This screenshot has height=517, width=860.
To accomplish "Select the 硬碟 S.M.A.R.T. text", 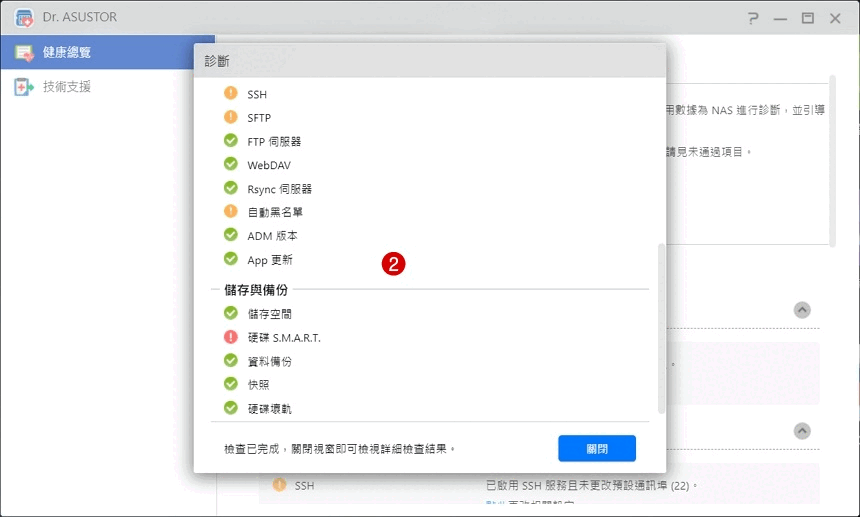I will pos(284,338).
